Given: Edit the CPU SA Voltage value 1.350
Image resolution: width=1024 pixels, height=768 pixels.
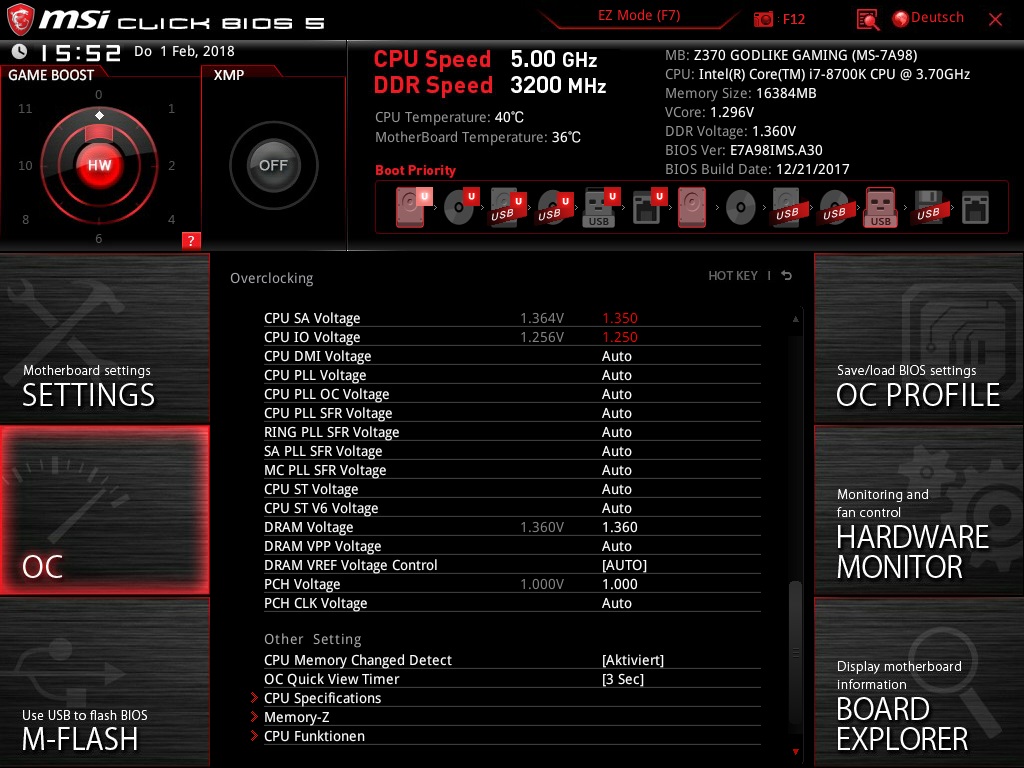Looking at the screenshot, I should click(x=619, y=318).
